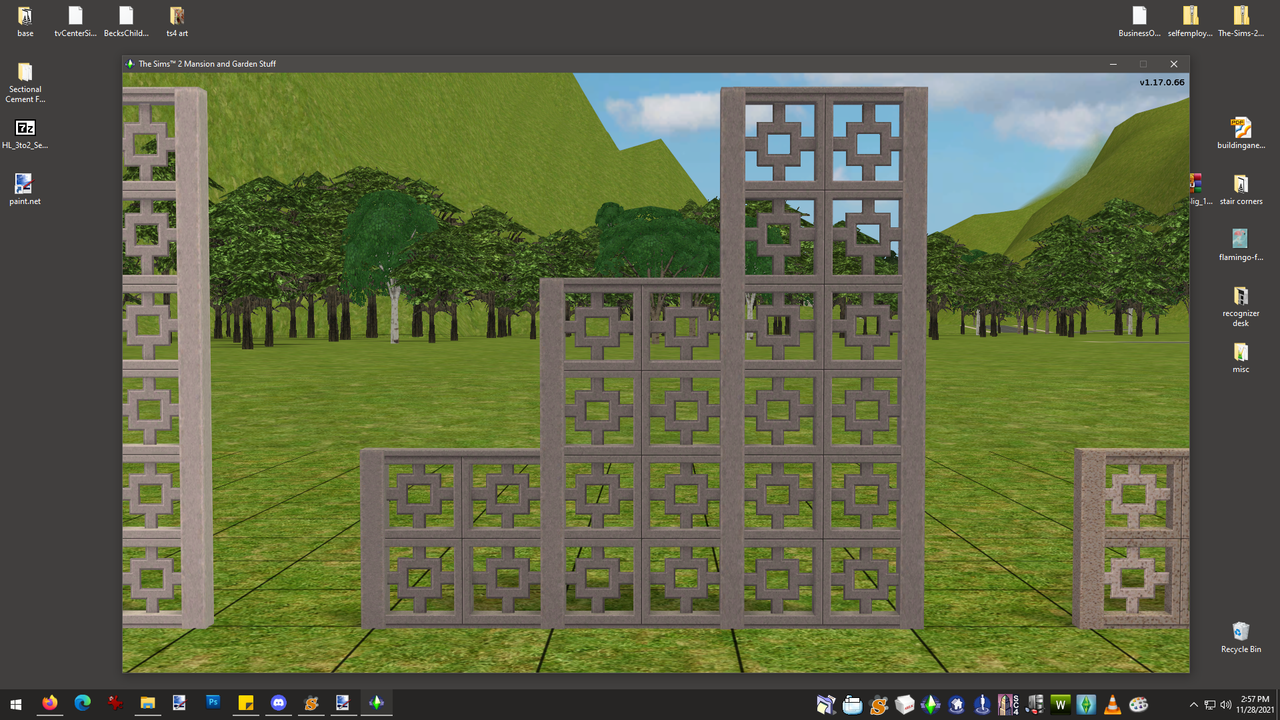Select the flamingo-f... image file
Viewport: 1280px width, 720px height.
(1241, 246)
